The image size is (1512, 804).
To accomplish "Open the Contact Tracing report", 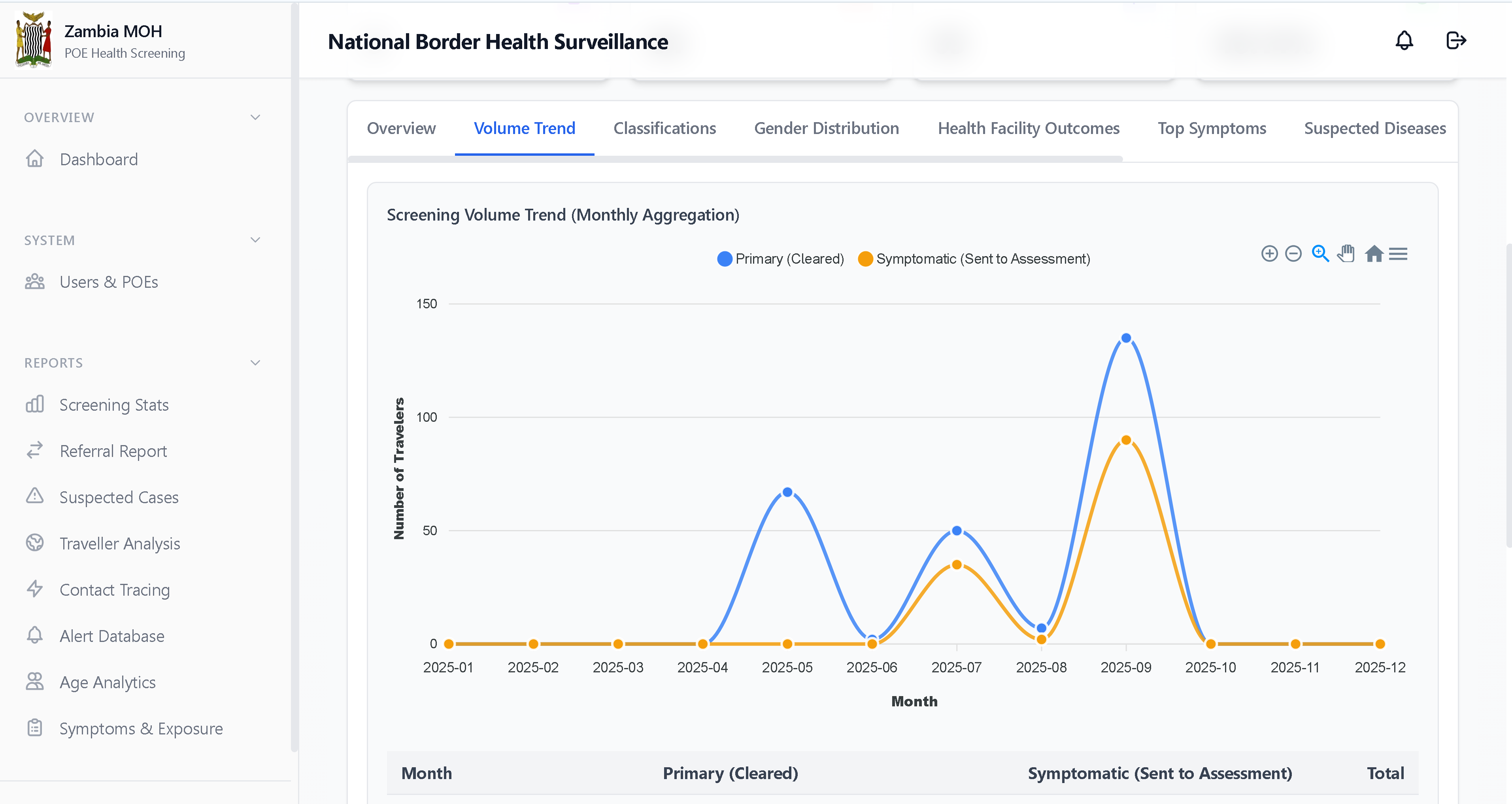I will tap(115, 589).
